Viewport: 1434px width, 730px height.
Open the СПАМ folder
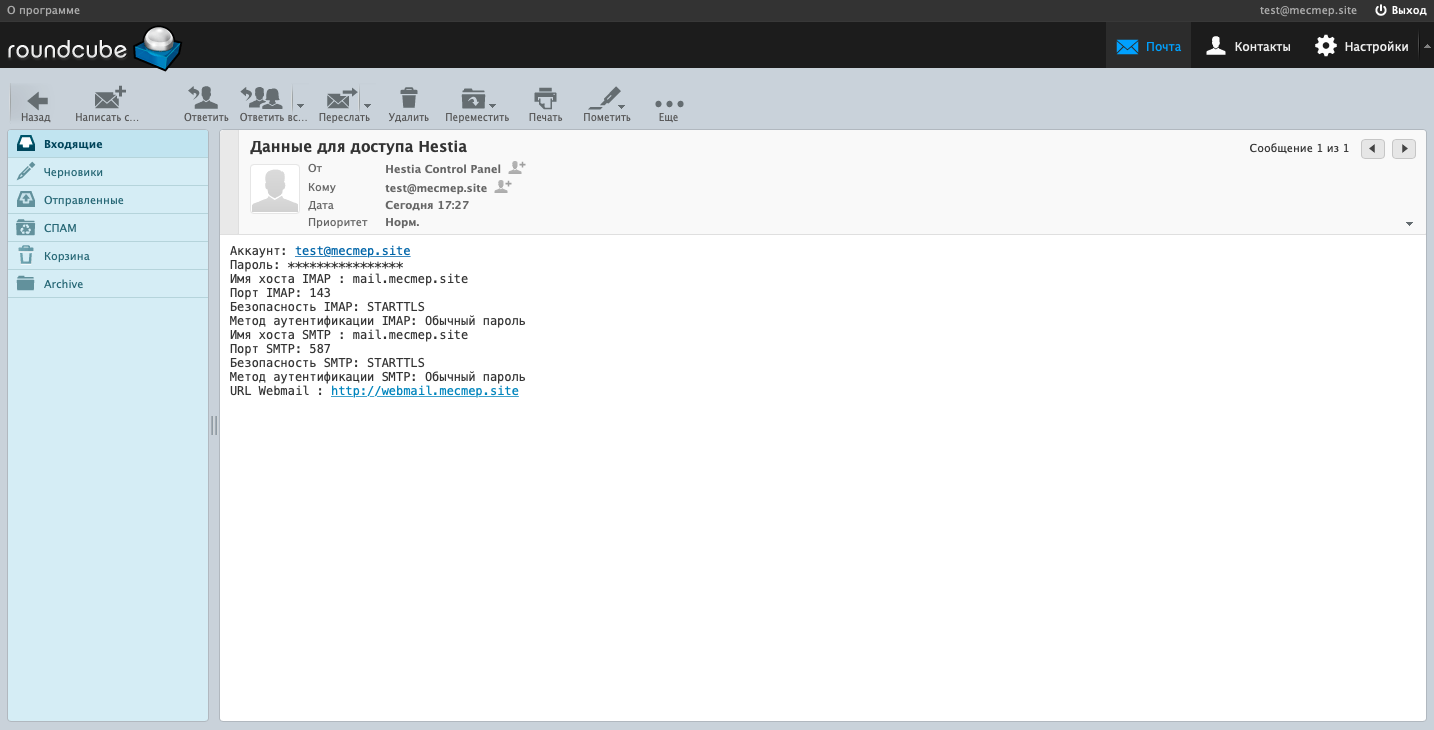pos(108,228)
